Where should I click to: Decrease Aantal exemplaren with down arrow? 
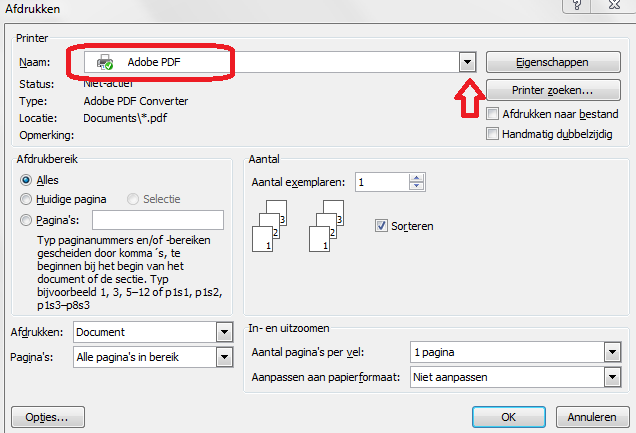click(416, 186)
